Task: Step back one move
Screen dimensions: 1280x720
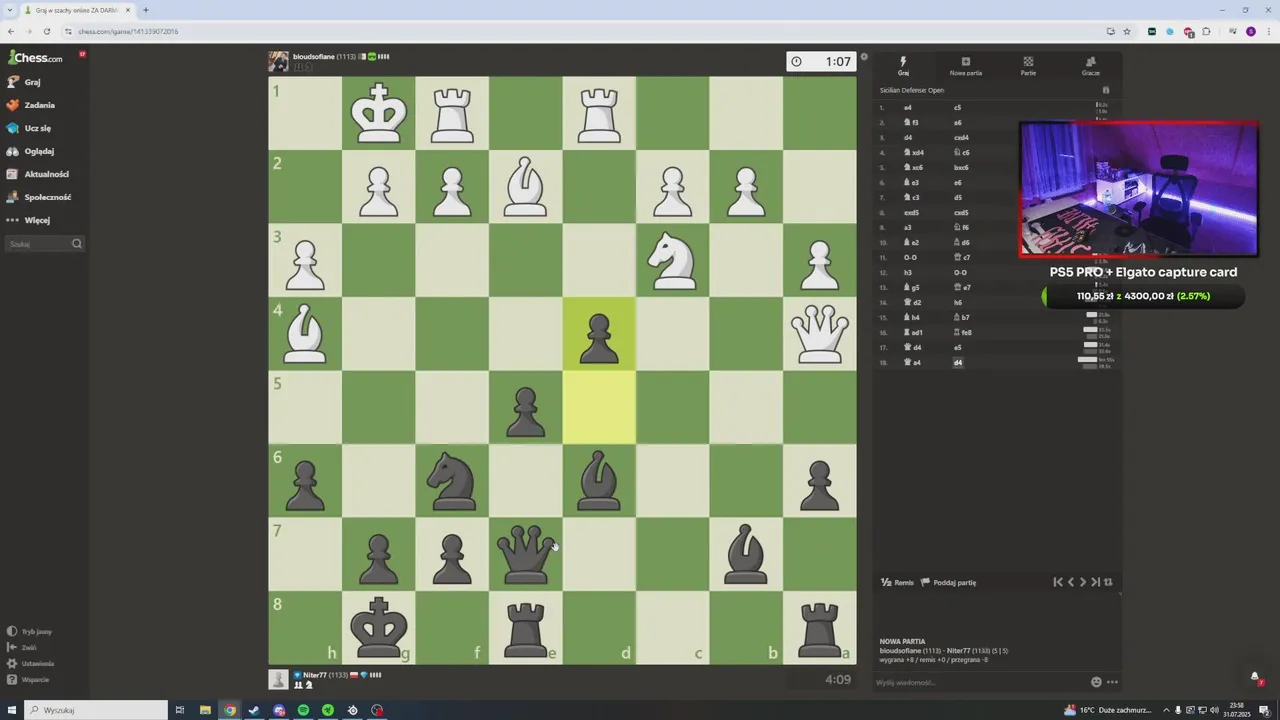Action: [1070, 582]
